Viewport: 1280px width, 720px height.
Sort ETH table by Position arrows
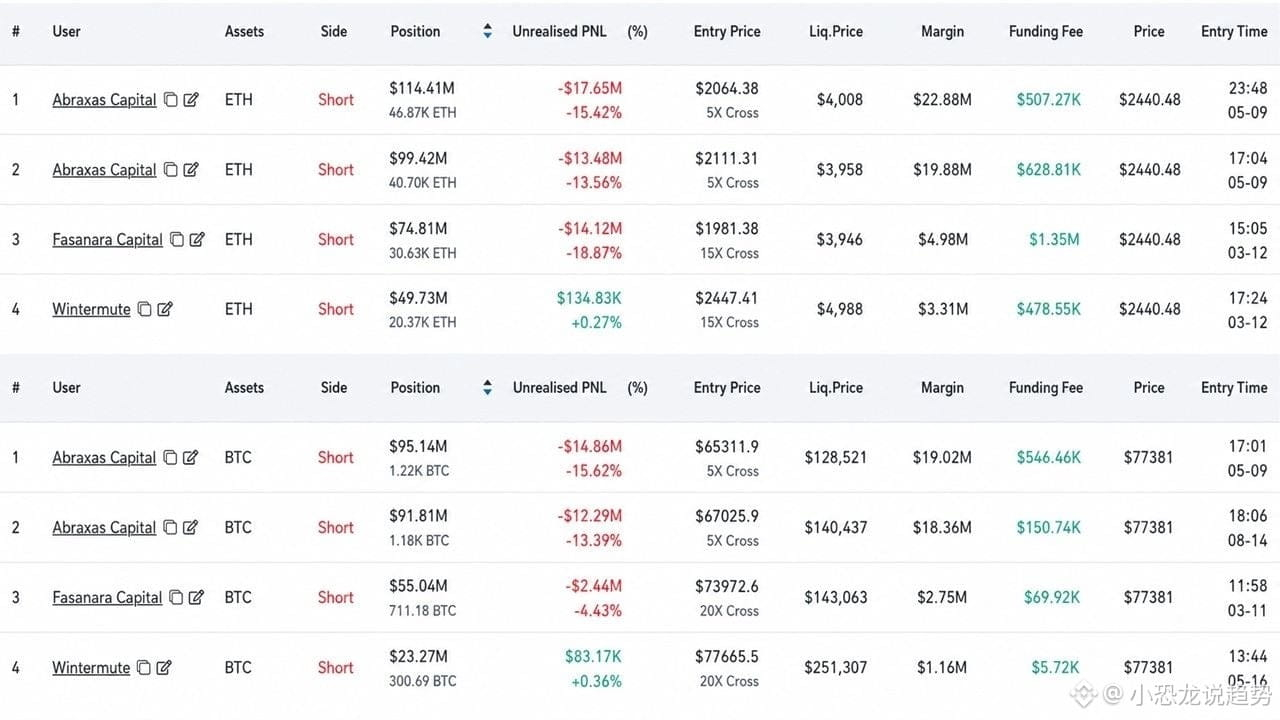(487, 32)
